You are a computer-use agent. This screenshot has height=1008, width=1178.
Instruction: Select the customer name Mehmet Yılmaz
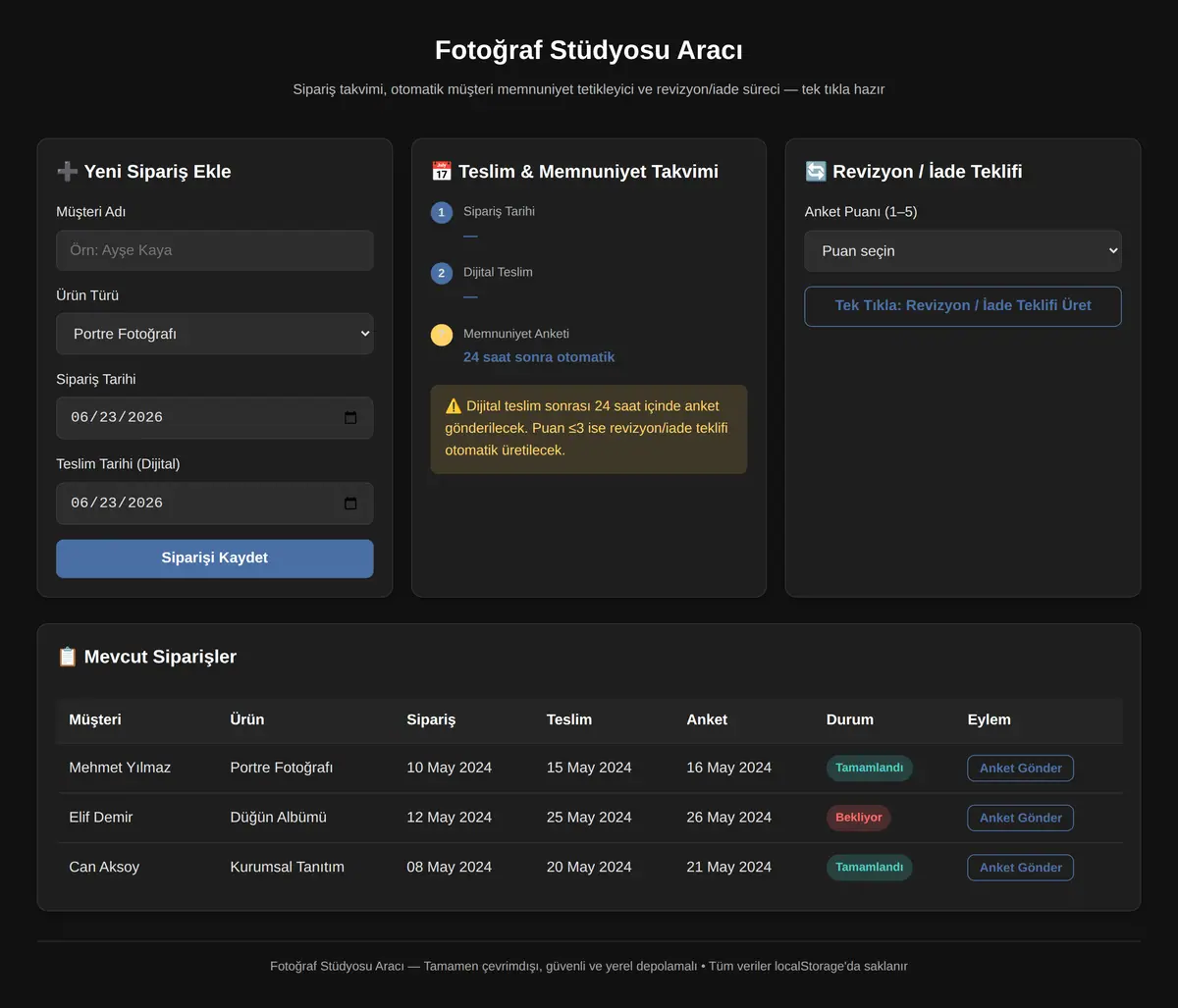120,768
